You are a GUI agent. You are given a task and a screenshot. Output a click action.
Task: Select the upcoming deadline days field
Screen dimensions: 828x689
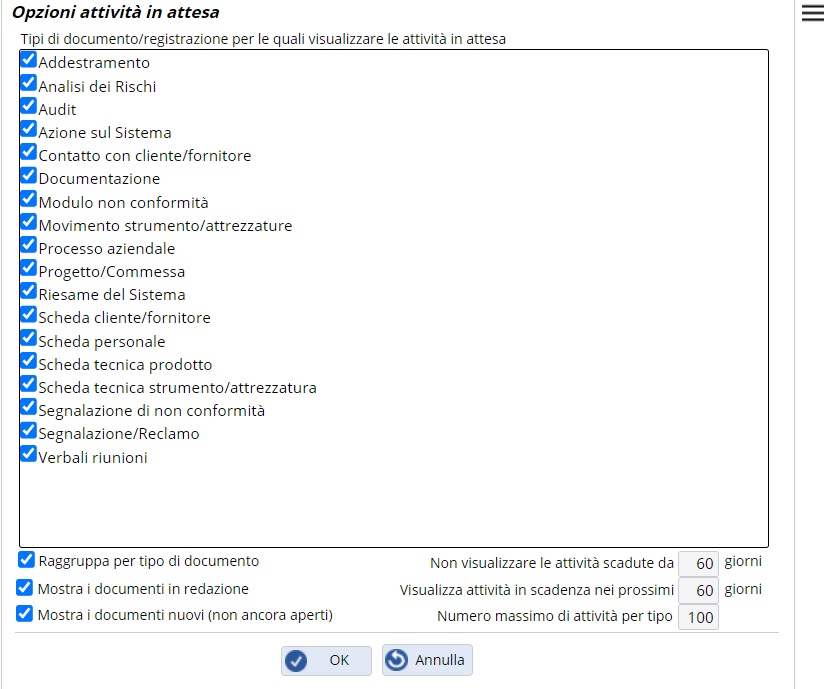[x=698, y=591]
